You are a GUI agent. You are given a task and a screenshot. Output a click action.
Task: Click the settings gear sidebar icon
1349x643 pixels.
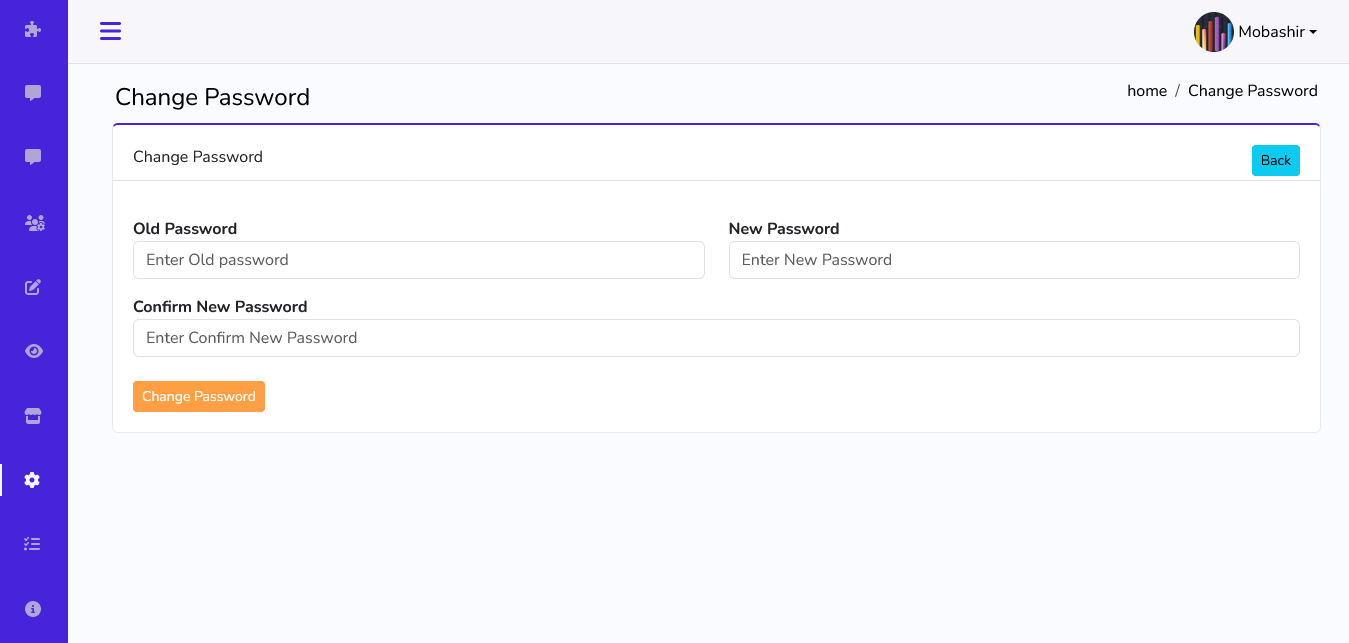[33, 480]
